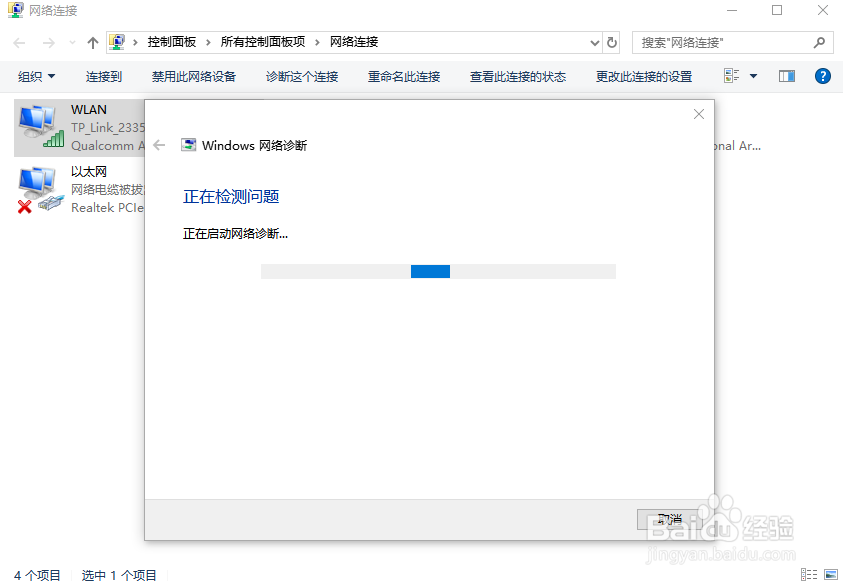Screen dimensions: 843x584
Task: Refresh the network connections list
Action: (x=611, y=42)
